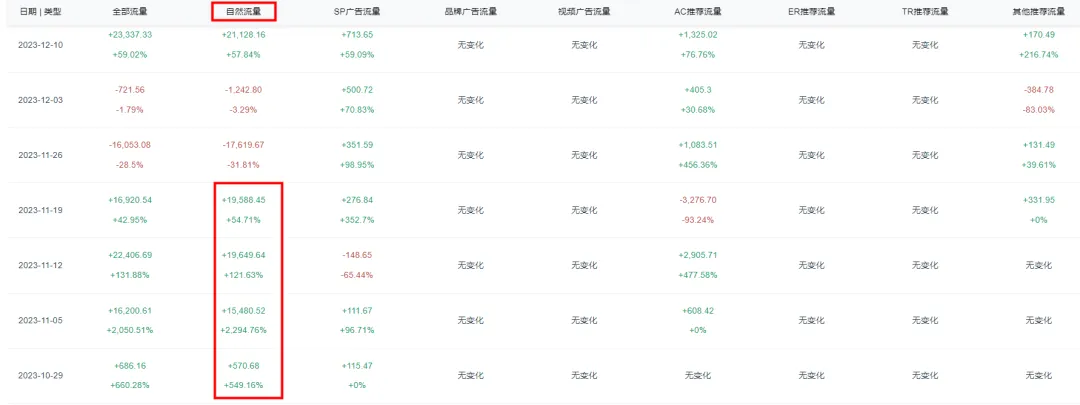Click the -3,276.70 AC recommendation value
Viewport: 1080px width, 405px height.
pyautogui.click(x=698, y=200)
